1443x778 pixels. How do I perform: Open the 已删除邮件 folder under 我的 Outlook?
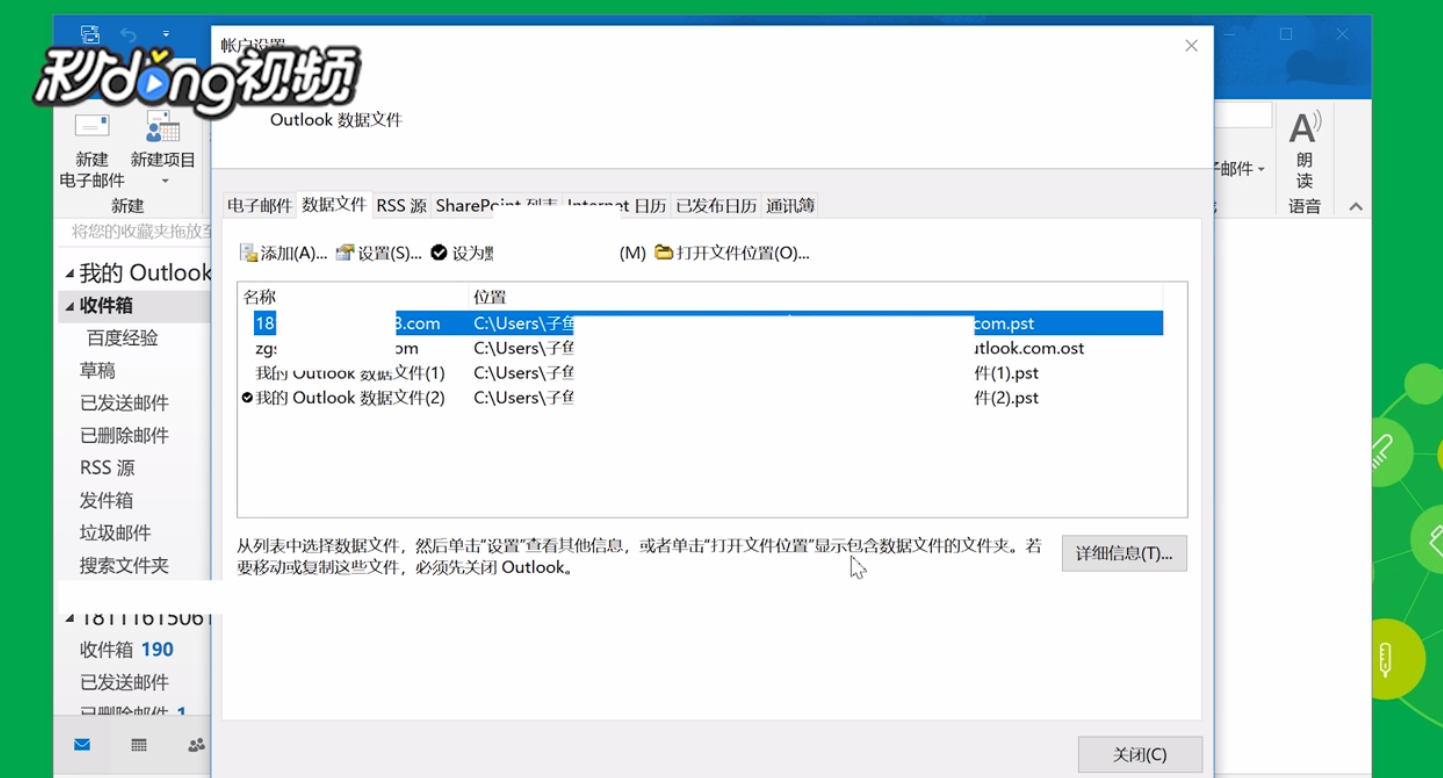[124, 435]
